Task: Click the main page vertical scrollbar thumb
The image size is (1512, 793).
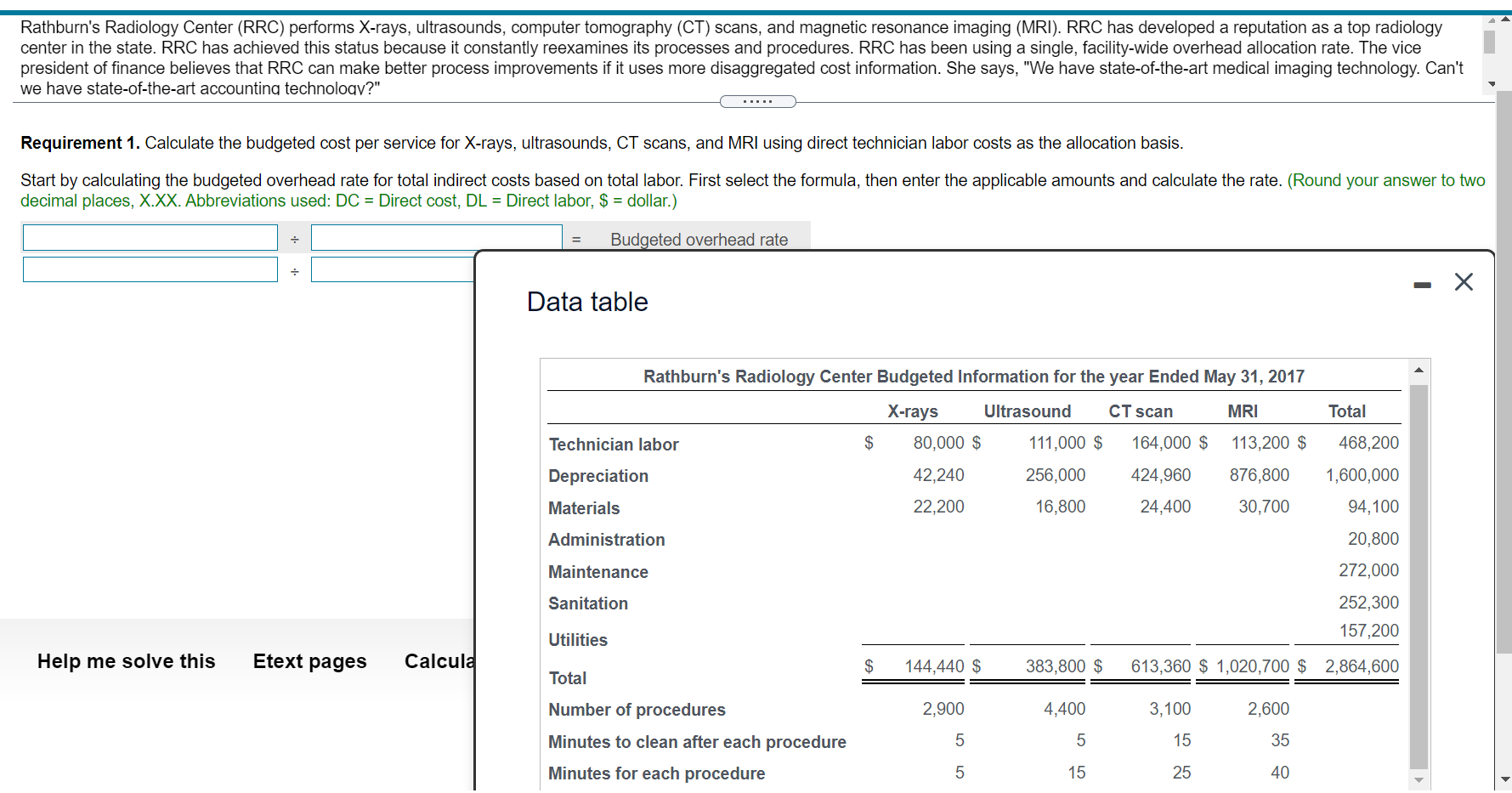Action: point(1504,371)
